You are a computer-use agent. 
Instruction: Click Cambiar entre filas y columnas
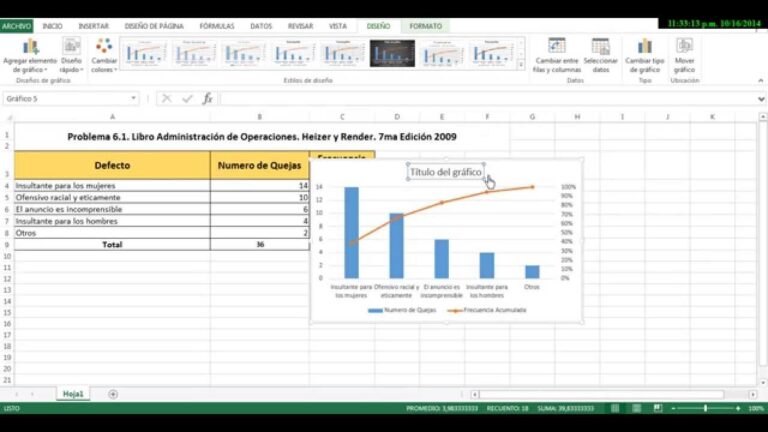point(558,54)
